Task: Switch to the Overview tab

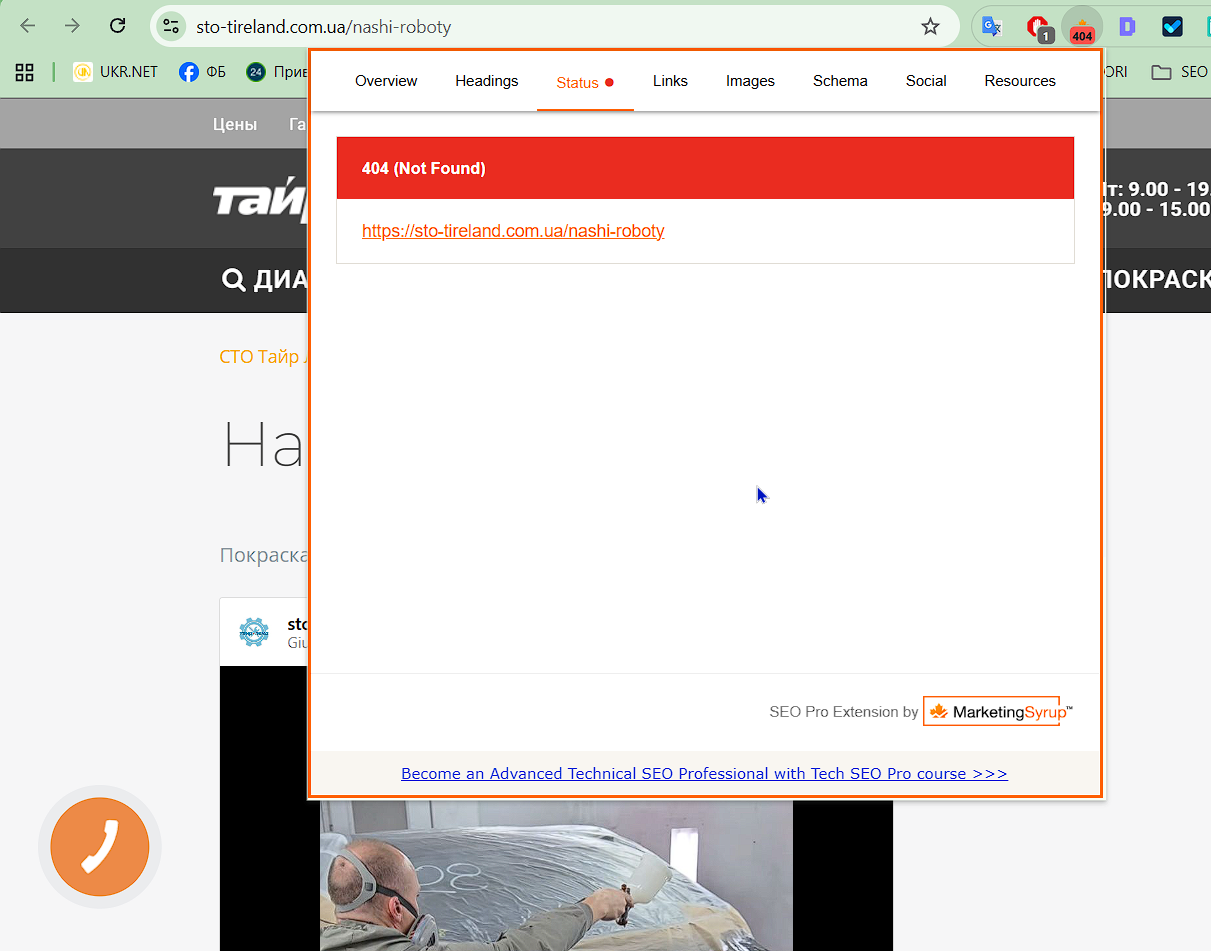Action: click(386, 81)
